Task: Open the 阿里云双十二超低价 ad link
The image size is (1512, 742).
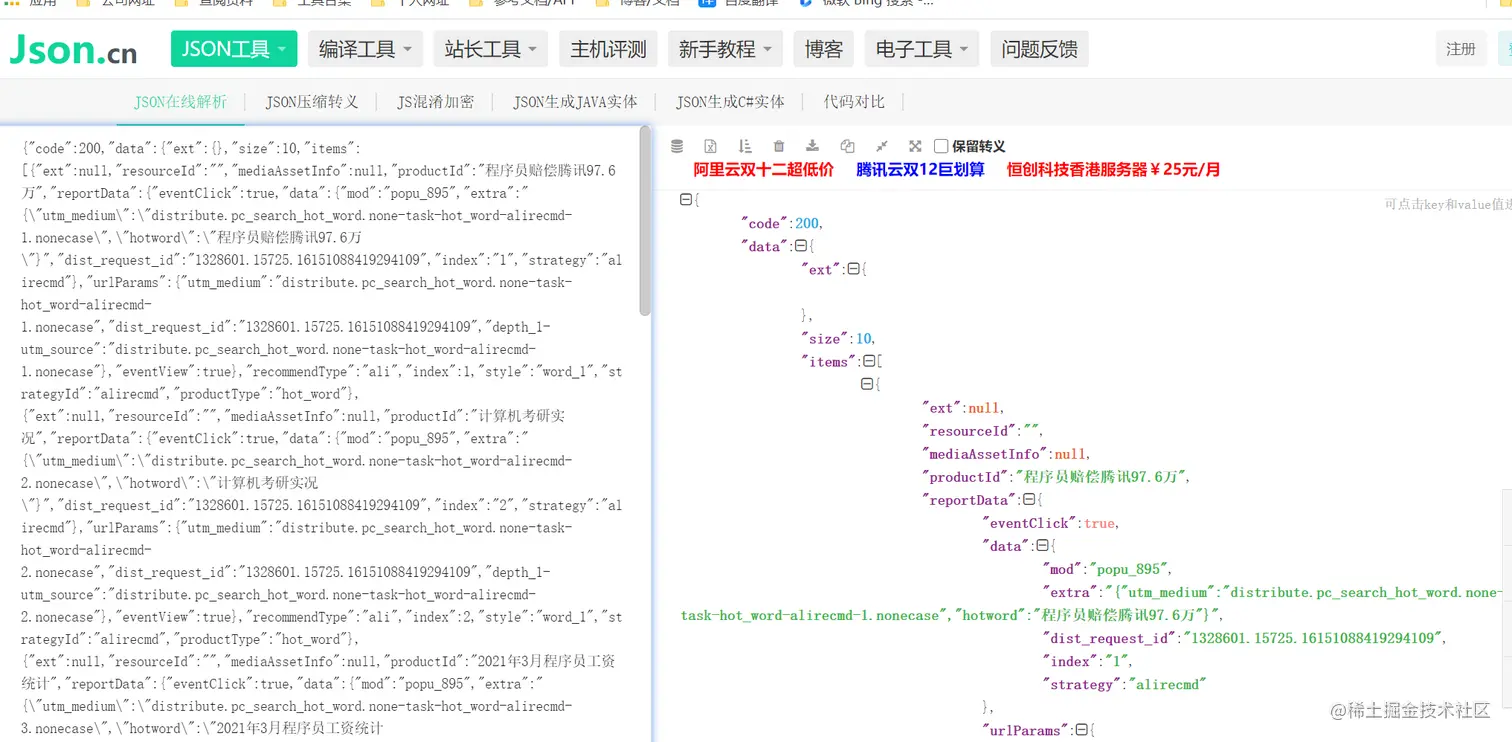Action: (764, 170)
